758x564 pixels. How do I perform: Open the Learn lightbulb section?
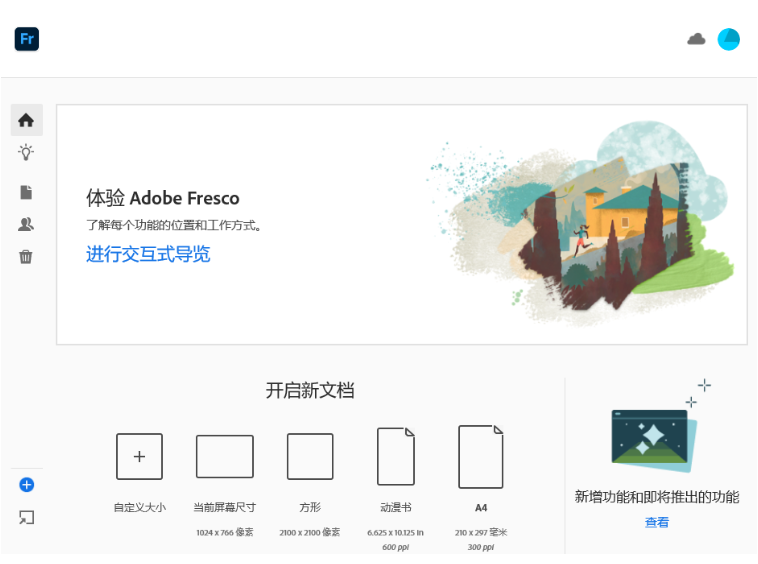[26, 152]
